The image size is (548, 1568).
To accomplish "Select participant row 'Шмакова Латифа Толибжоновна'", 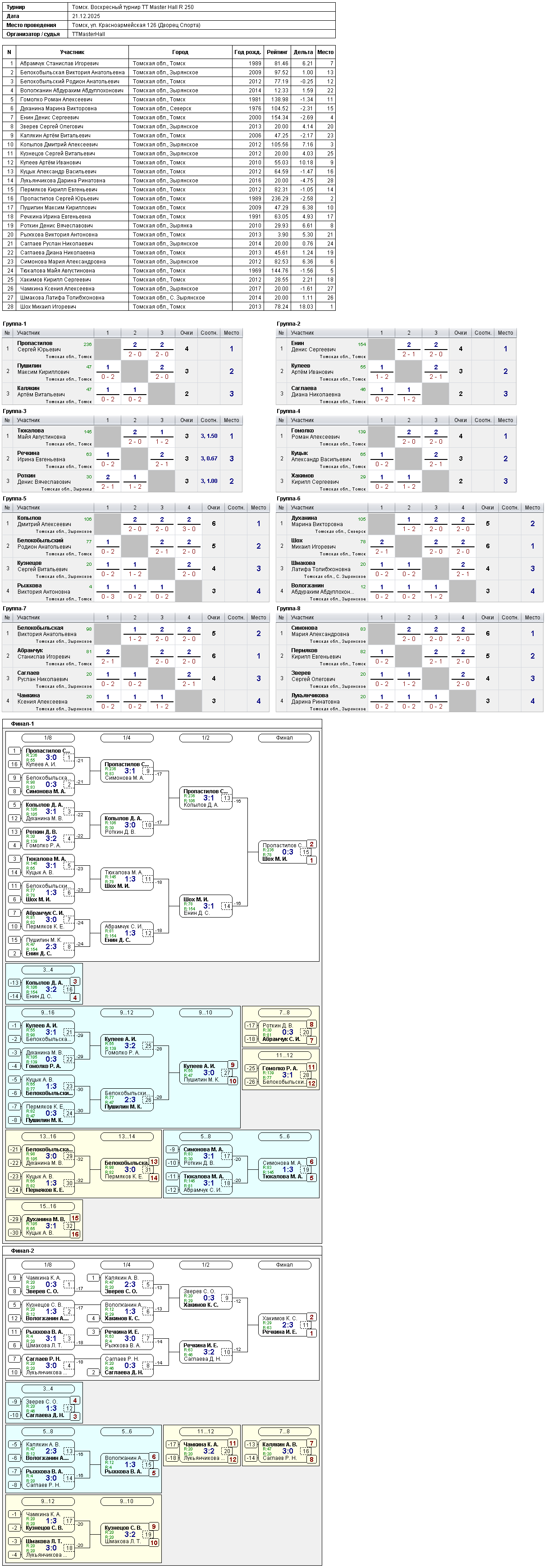I will pyautogui.click(x=169, y=298).
